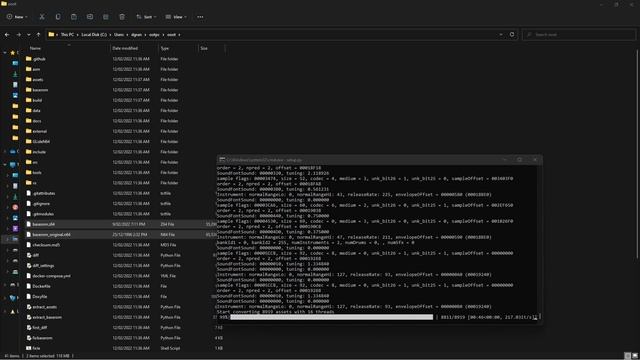640x360 pixels.
Task: Click Local Disk (C:) breadcrumb
Action: (94, 35)
